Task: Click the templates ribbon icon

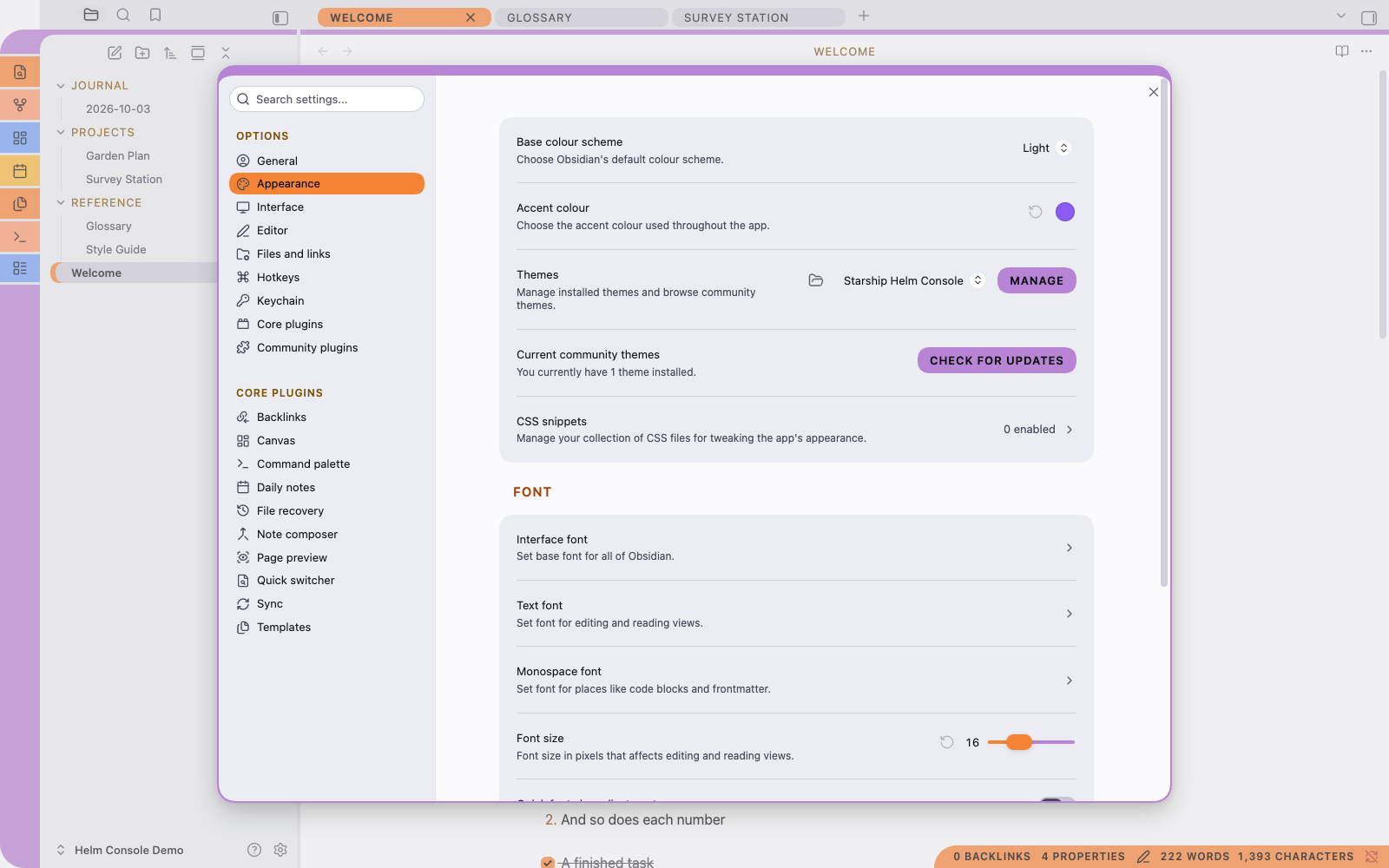Action: tap(20, 204)
